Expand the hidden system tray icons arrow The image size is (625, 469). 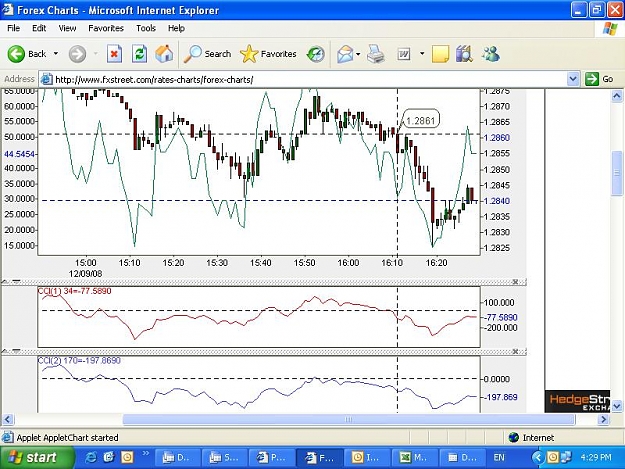tap(538, 457)
